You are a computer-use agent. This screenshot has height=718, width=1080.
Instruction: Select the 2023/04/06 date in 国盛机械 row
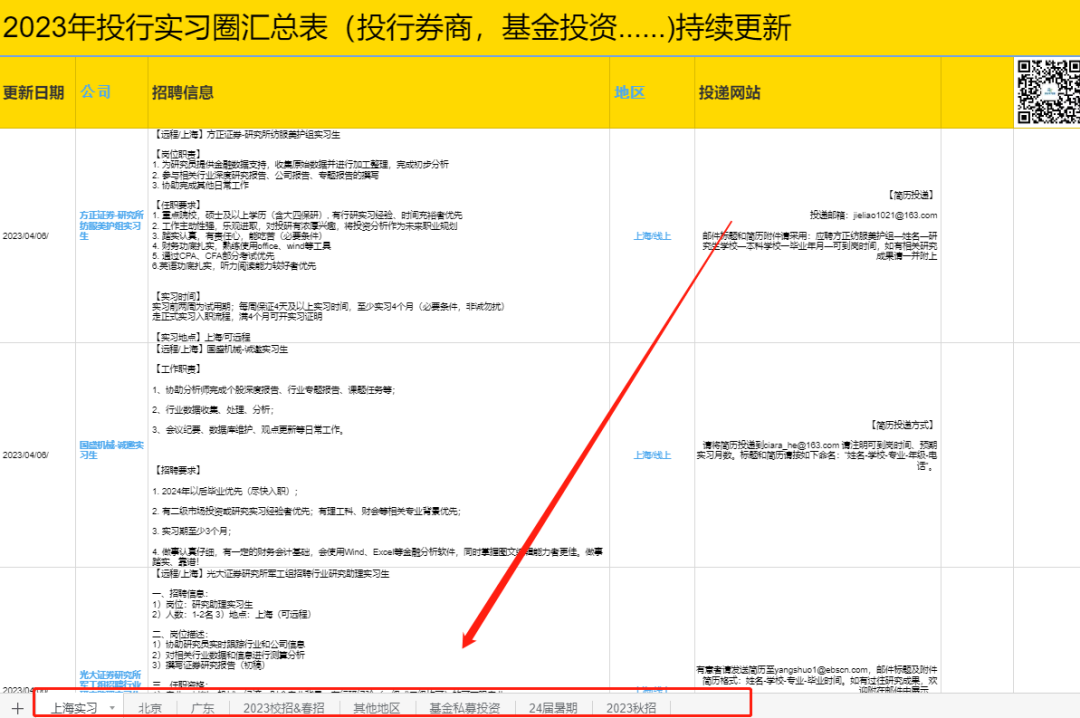25,455
